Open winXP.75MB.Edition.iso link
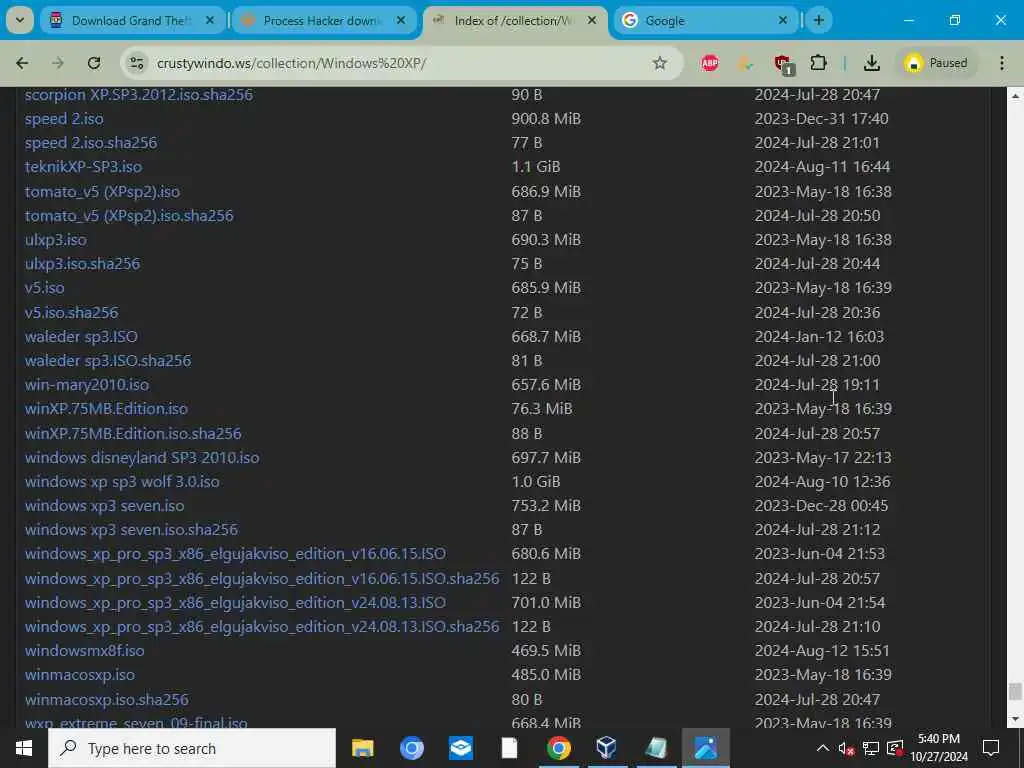 point(106,408)
